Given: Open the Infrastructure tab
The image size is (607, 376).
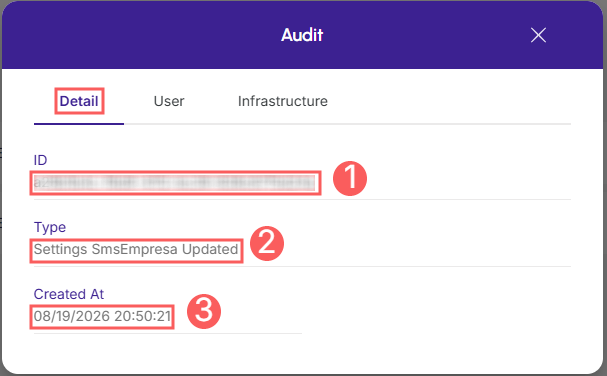Looking at the screenshot, I should tap(283, 101).
